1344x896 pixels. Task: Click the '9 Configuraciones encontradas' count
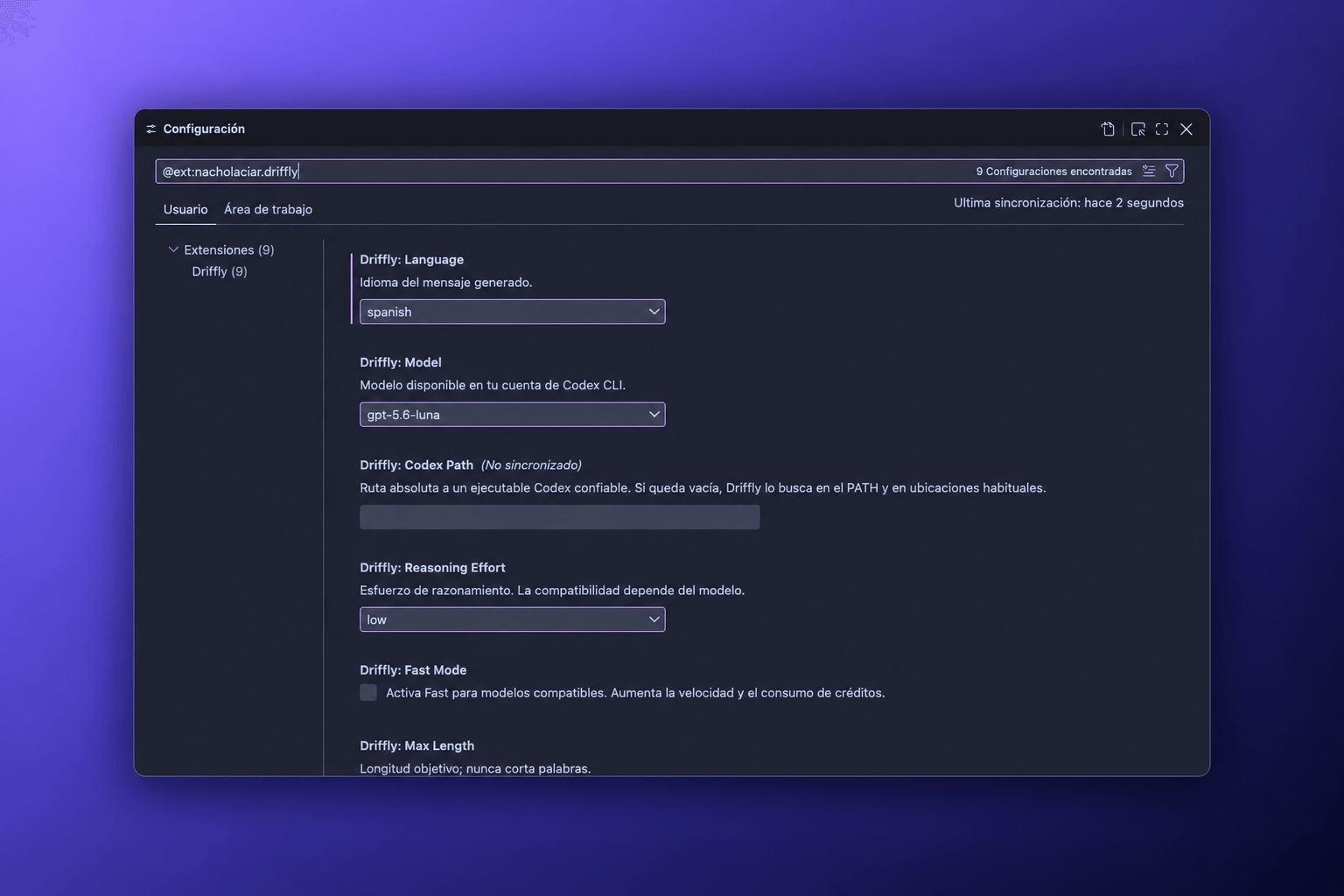(x=1054, y=171)
